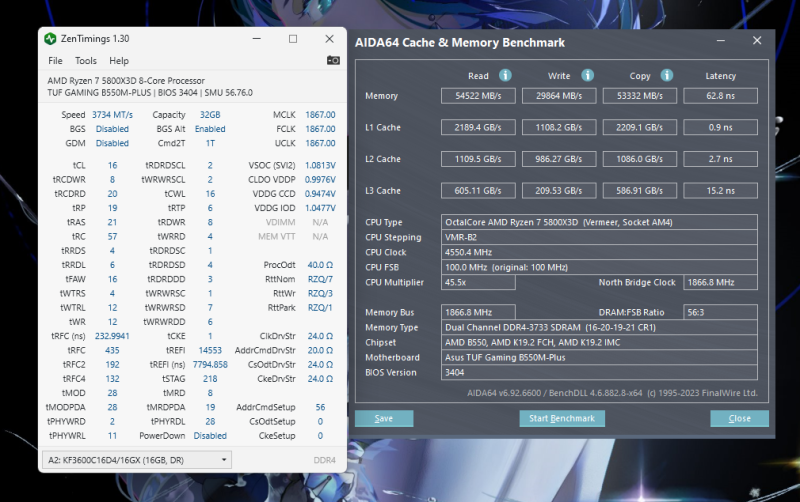Click the ZenTimings camera screenshot icon
The height and width of the screenshot is (502, 800).
[333, 60]
